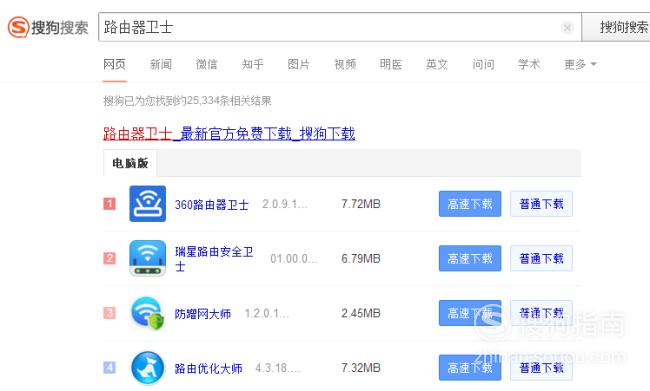Open the 路由器卫士_最新官方免费下载 result link
The width and height of the screenshot is (650, 391).
coord(229,134)
